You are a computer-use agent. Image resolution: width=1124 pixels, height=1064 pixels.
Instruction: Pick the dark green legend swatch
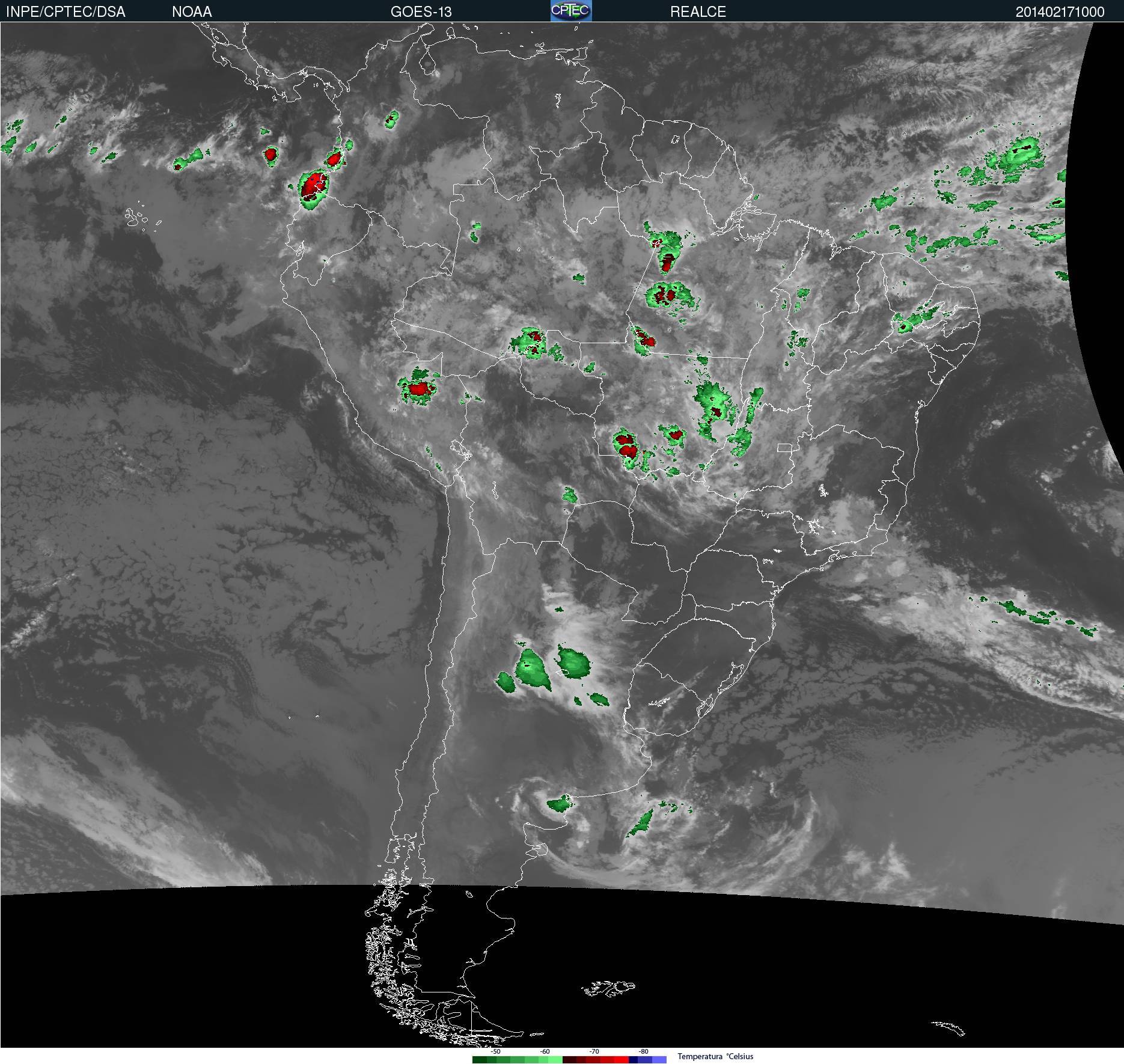pyautogui.click(x=480, y=1060)
